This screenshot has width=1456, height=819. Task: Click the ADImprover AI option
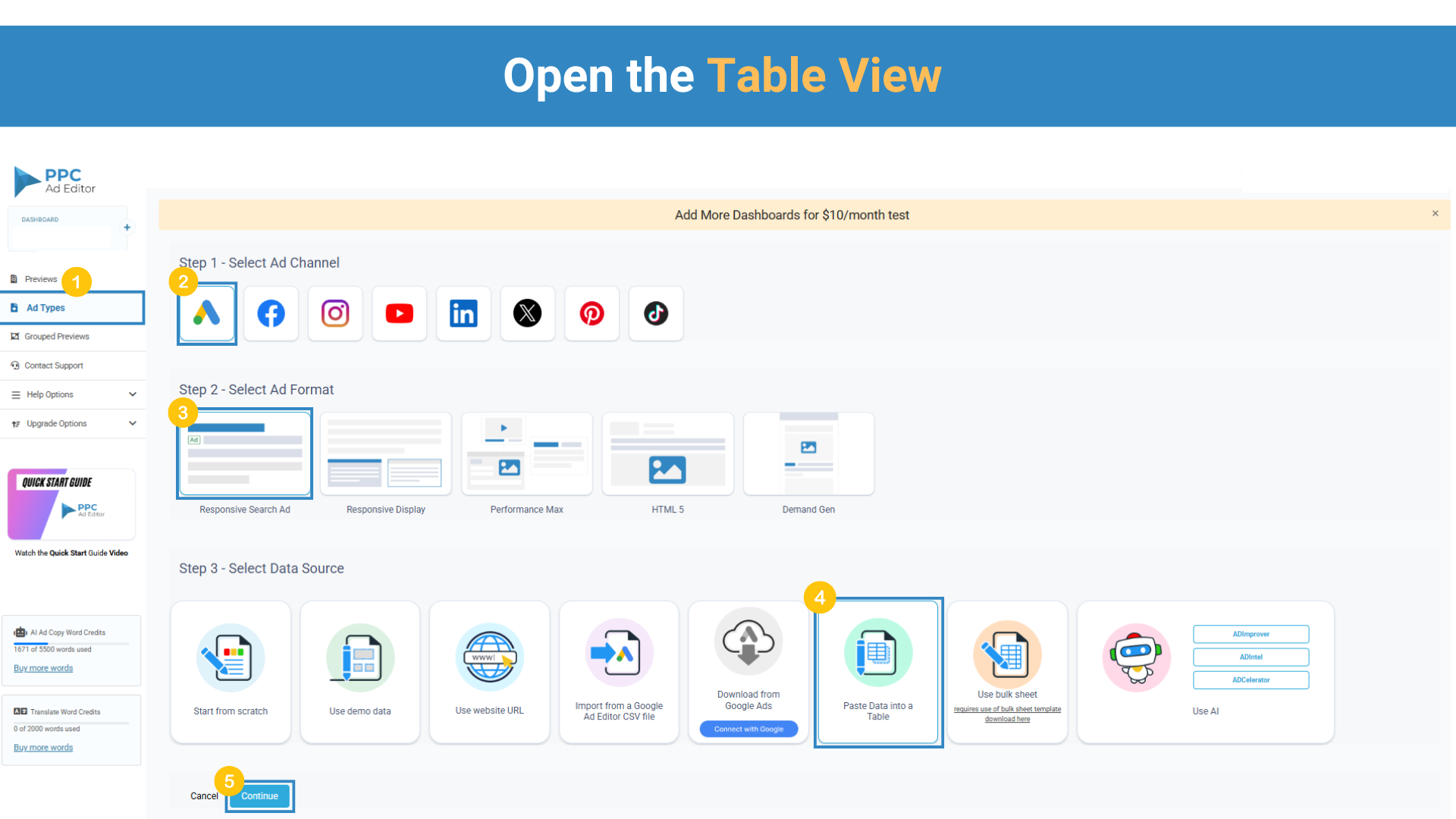click(x=1250, y=634)
